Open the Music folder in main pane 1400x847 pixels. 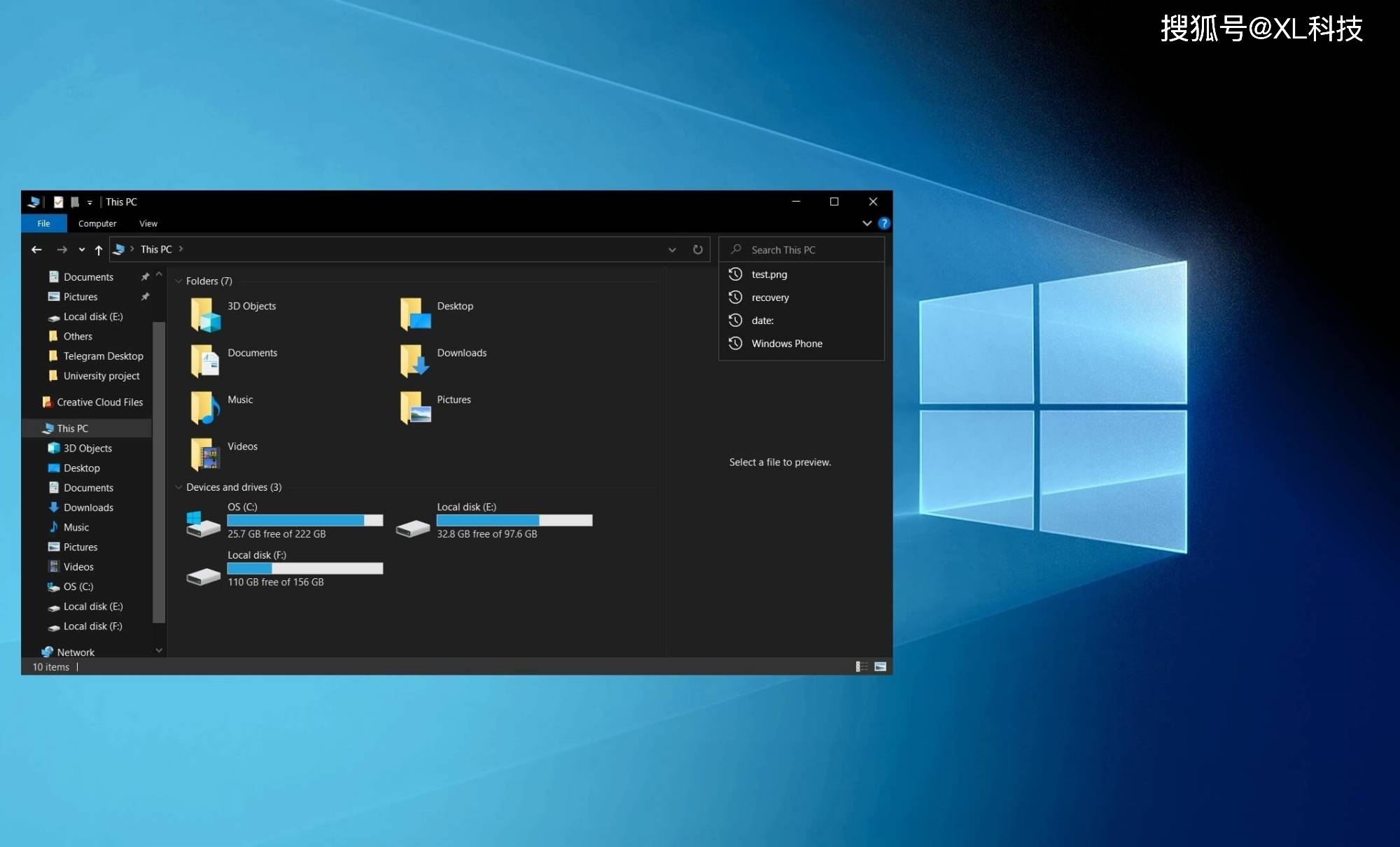205,408
